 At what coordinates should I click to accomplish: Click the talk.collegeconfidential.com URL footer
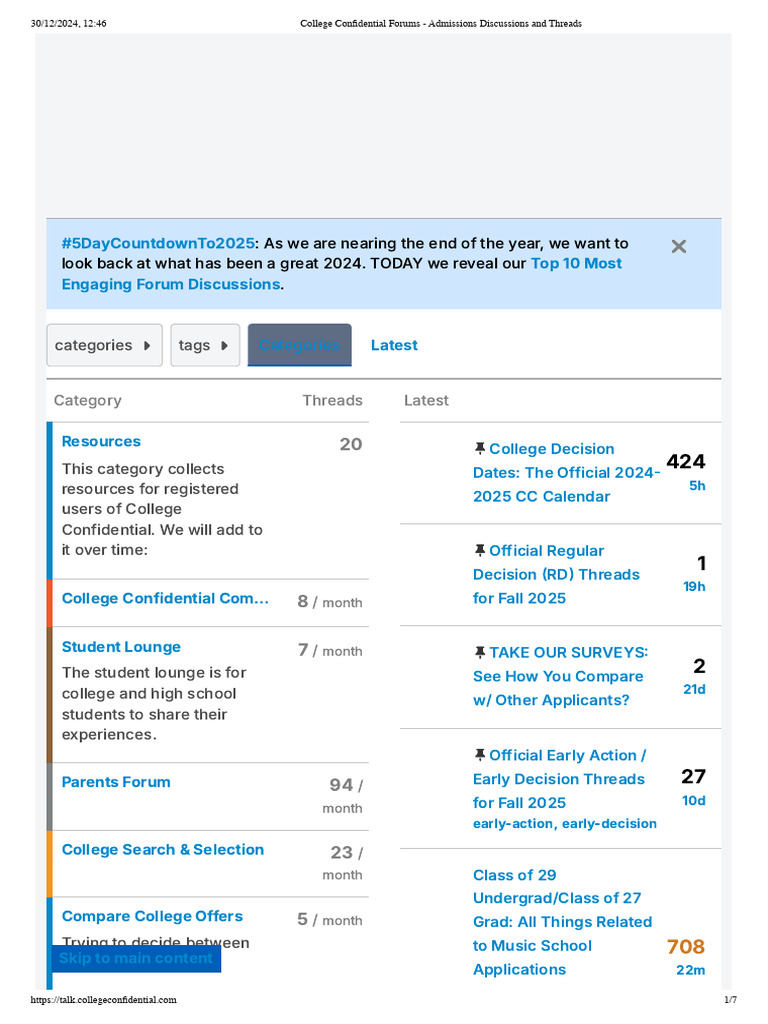(103, 999)
